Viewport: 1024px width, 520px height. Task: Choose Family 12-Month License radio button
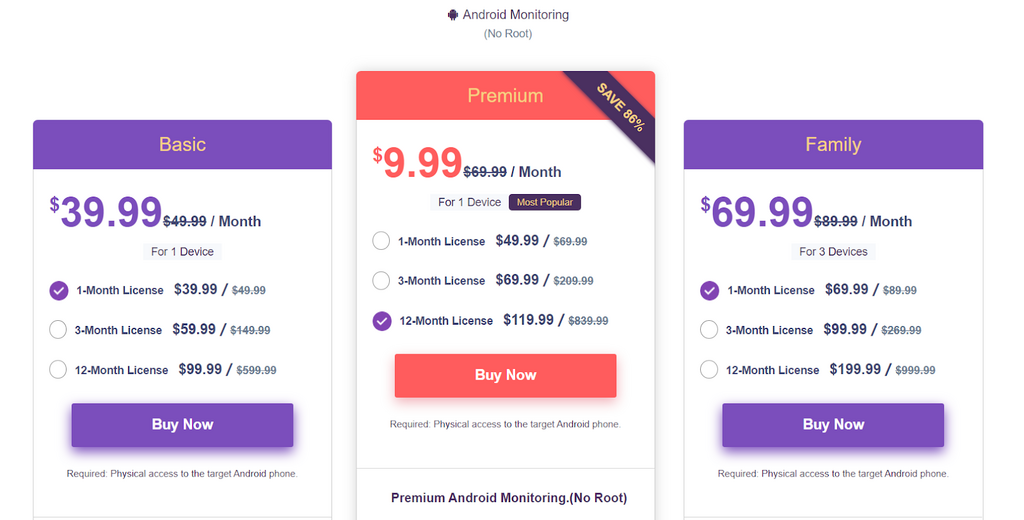point(709,369)
